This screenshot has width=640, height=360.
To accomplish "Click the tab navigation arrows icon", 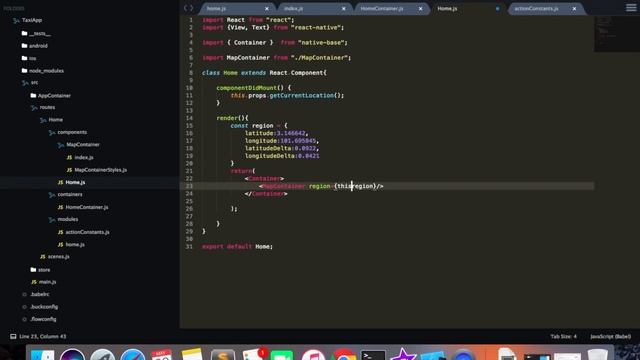I will (188, 8).
